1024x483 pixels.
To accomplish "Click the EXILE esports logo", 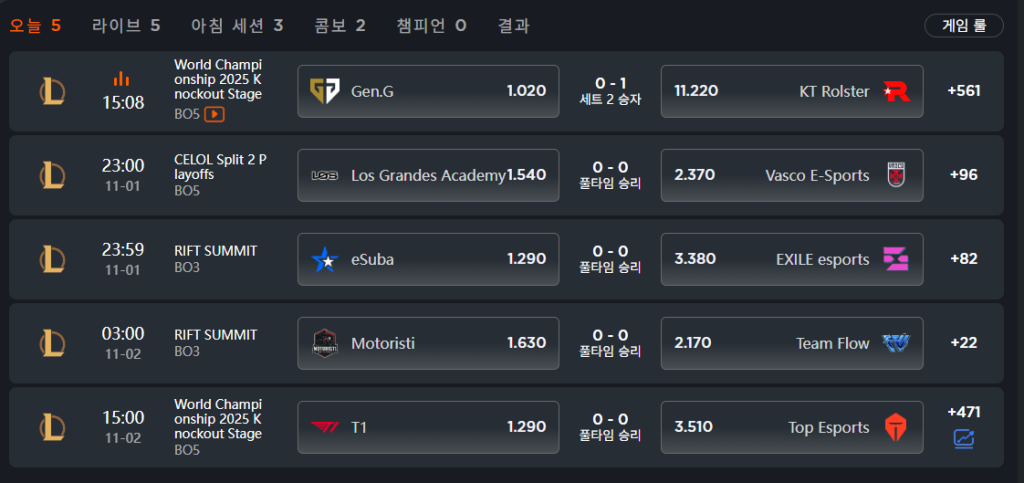I will [x=896, y=259].
